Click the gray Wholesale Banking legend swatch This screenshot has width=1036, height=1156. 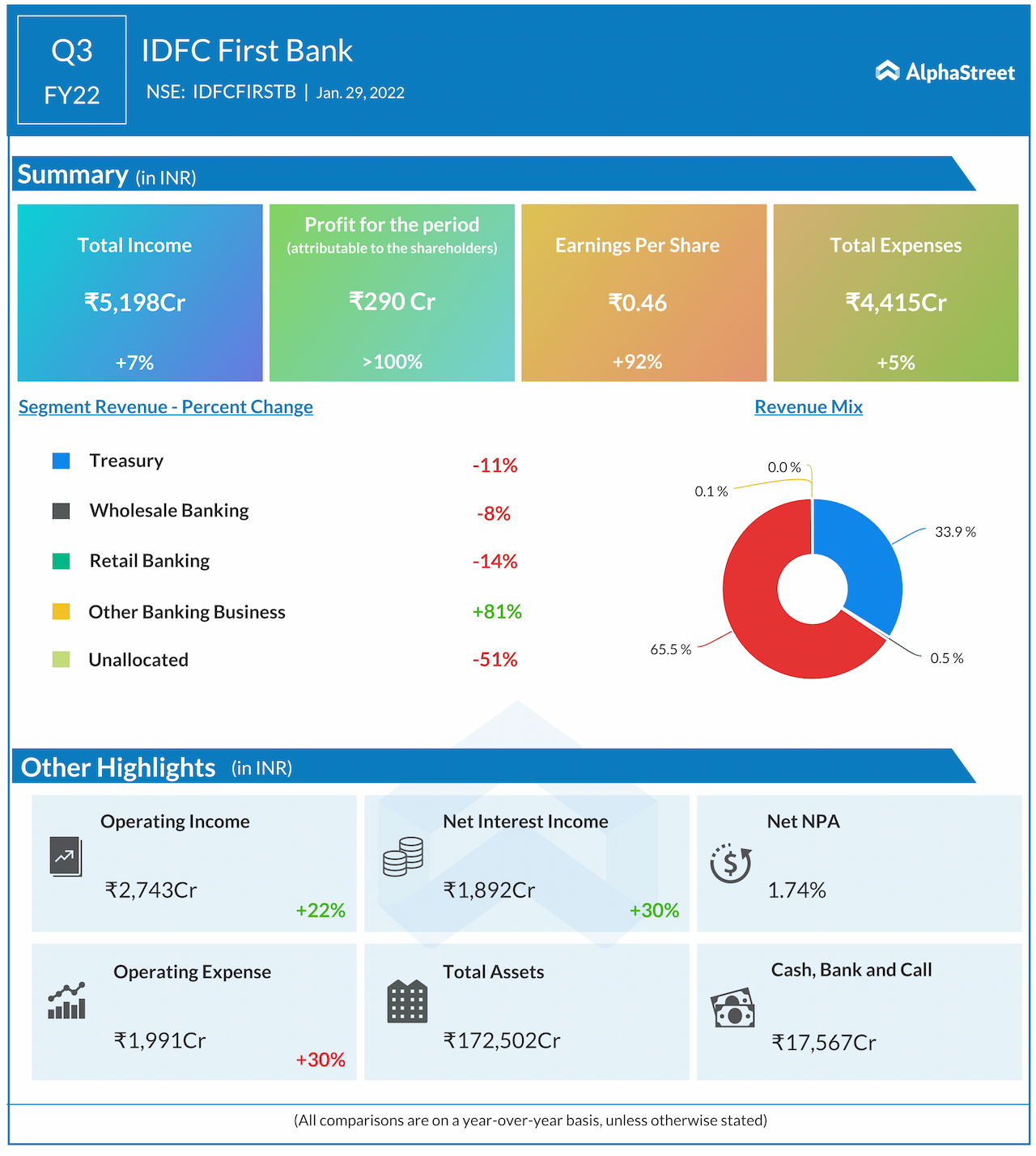pos(61,511)
